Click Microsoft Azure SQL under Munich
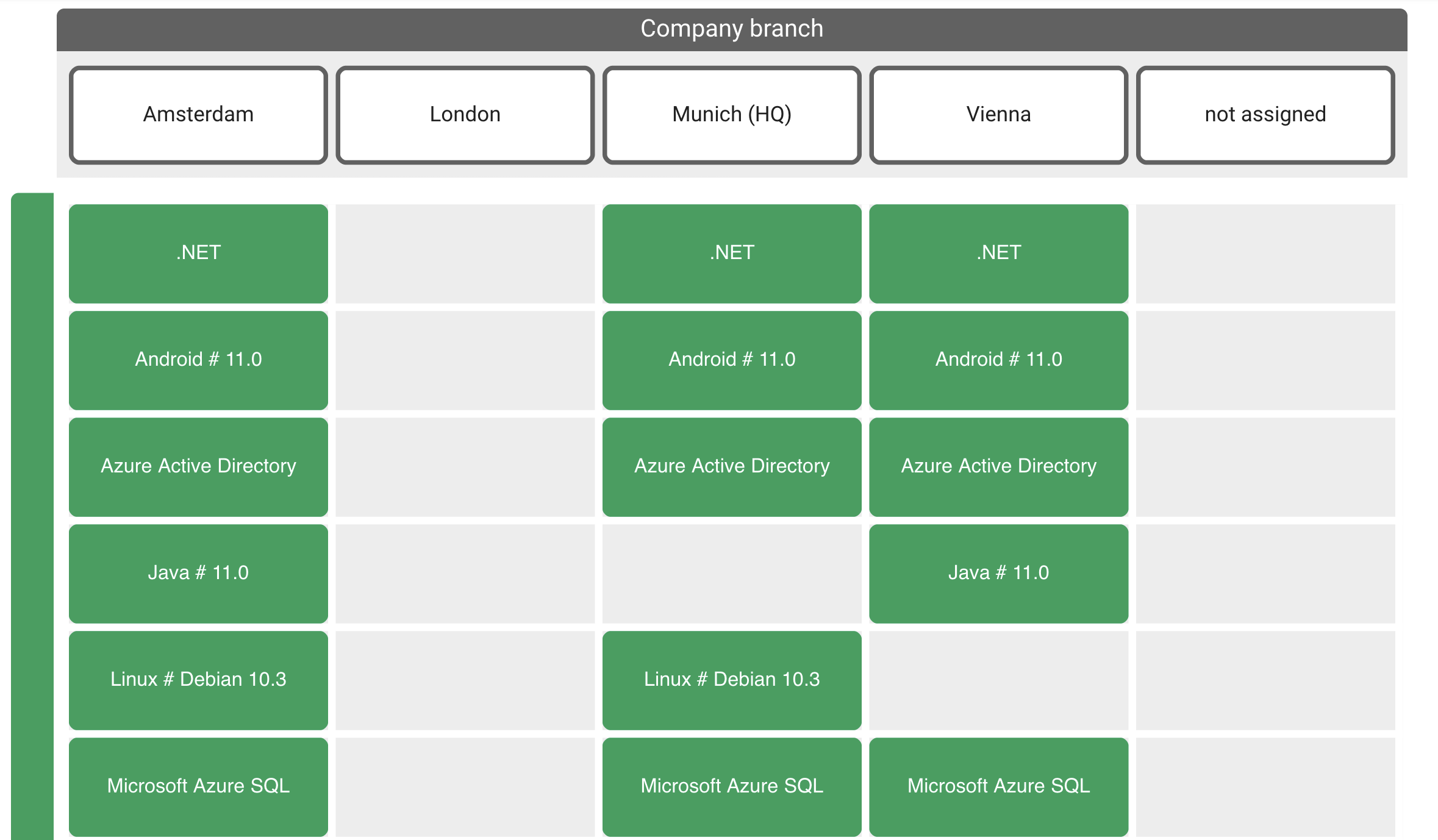The height and width of the screenshot is (840, 1438). (731, 786)
